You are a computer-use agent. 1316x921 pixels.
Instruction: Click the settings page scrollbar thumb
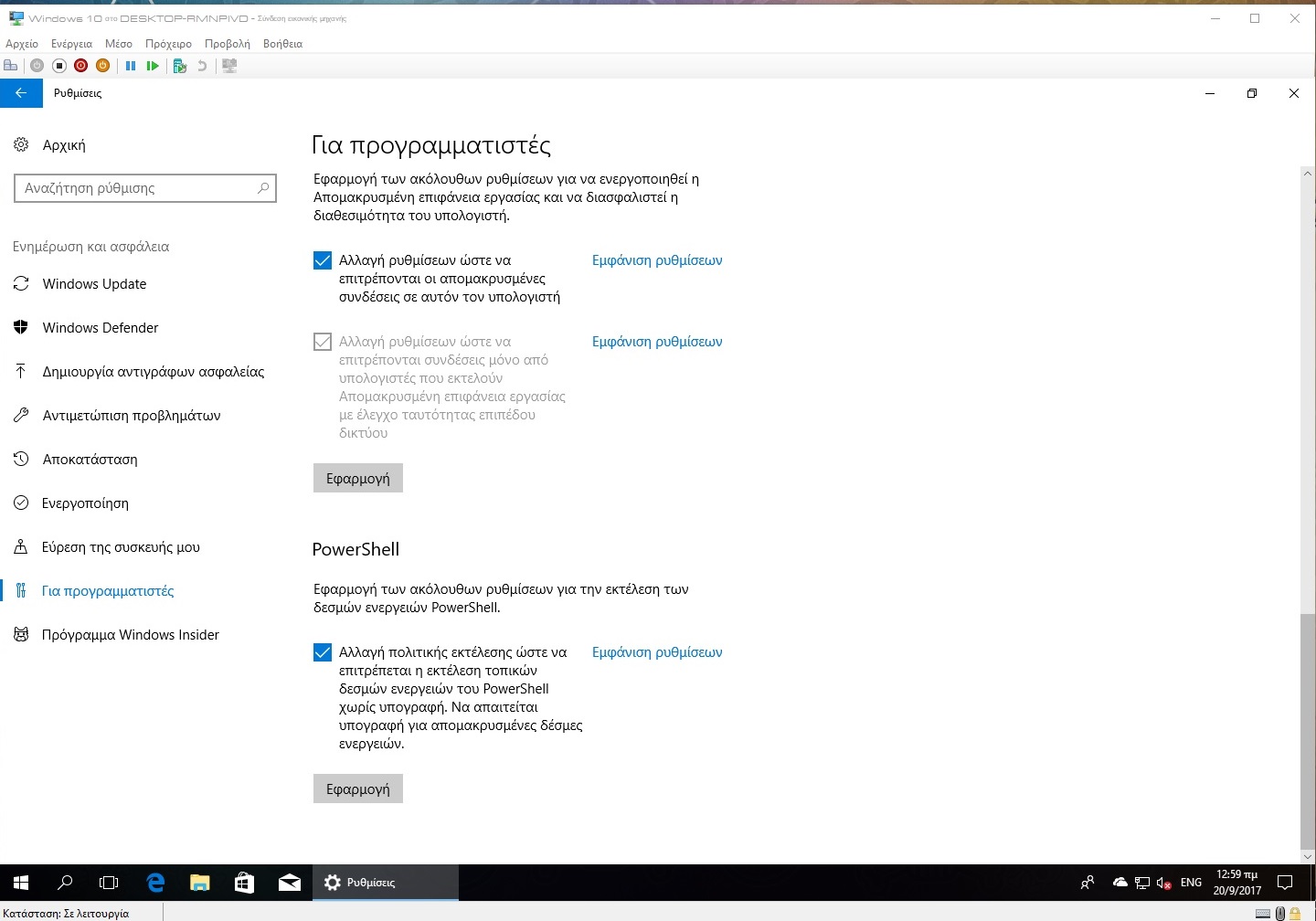pyautogui.click(x=1308, y=731)
